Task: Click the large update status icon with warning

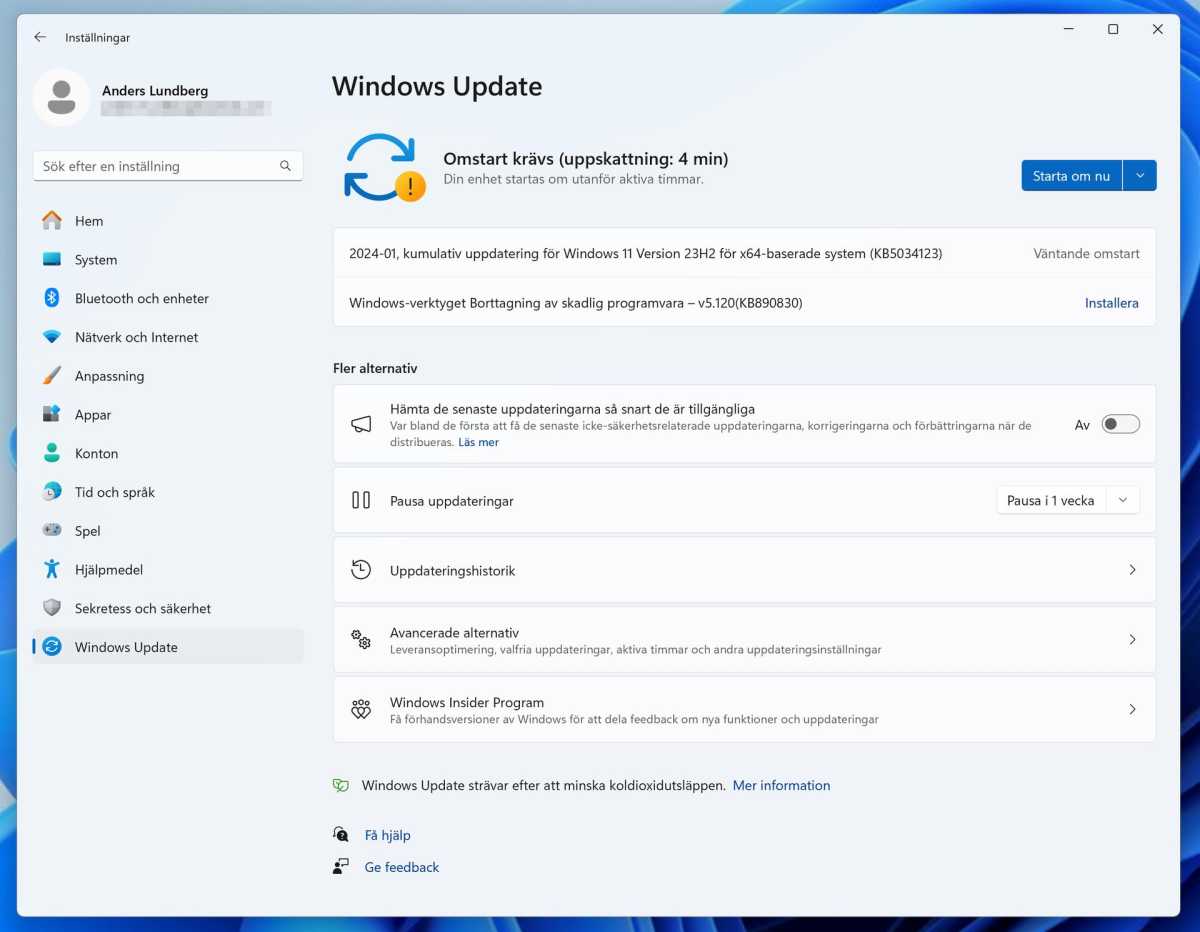Action: tap(384, 168)
